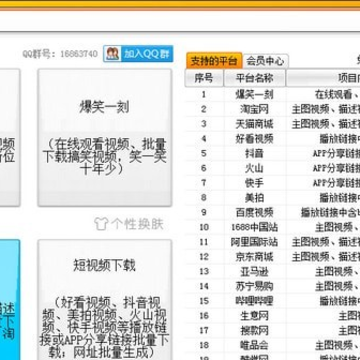This screenshot has width=360, height=360.
Task: Click row number 9 in 序号 column
Action: [x=204, y=212]
